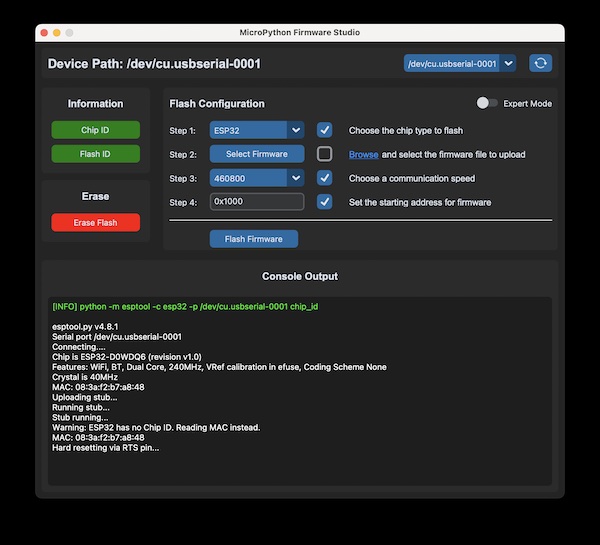Viewport: 600px width, 545px height.
Task: Click the refresh serial ports icon
Action: (x=540, y=63)
